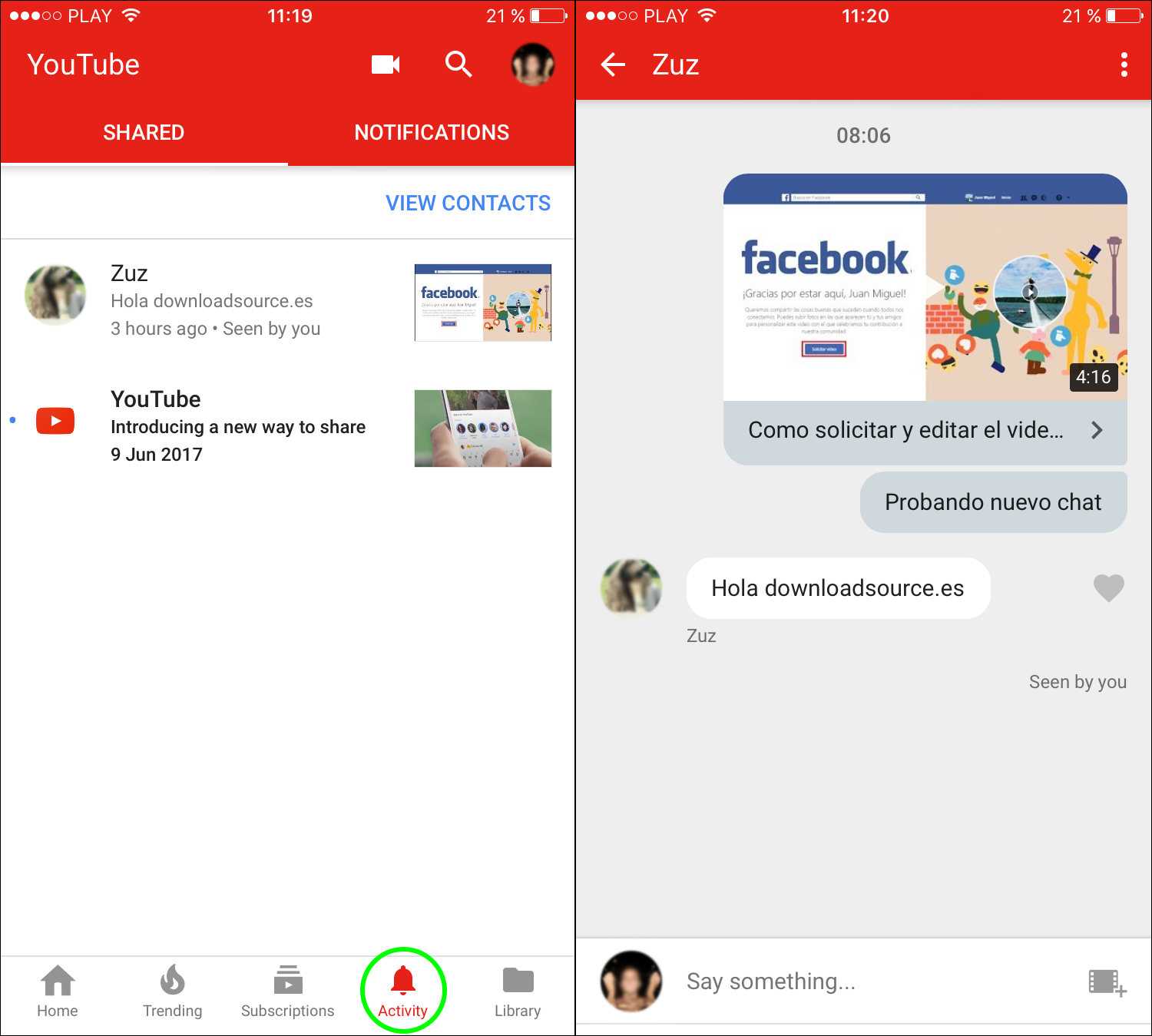1152x1036 pixels.
Task: Open facebook video thumbnail in shared list
Action: 483,303
